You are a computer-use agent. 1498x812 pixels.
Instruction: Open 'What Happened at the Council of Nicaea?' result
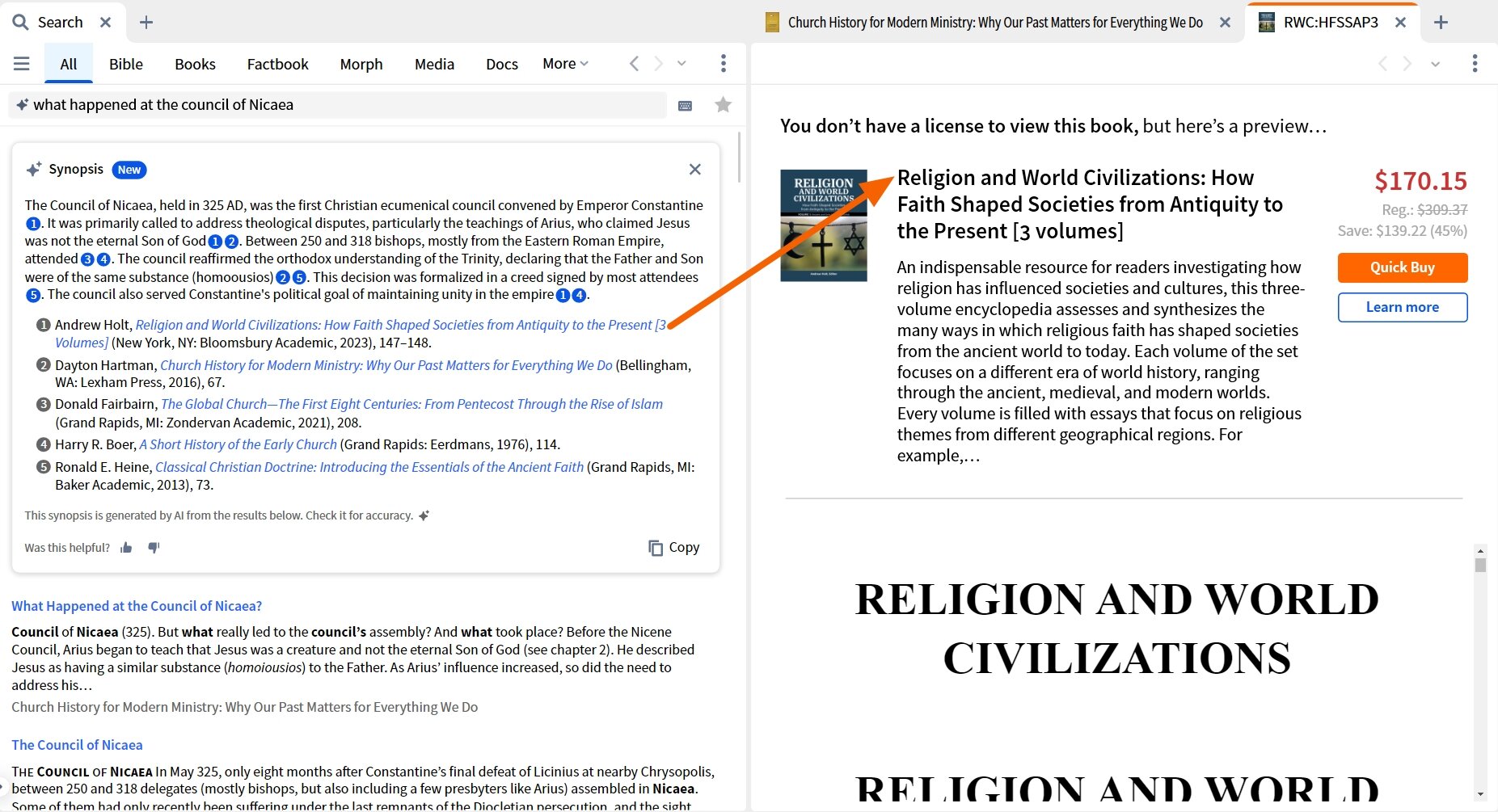click(137, 606)
